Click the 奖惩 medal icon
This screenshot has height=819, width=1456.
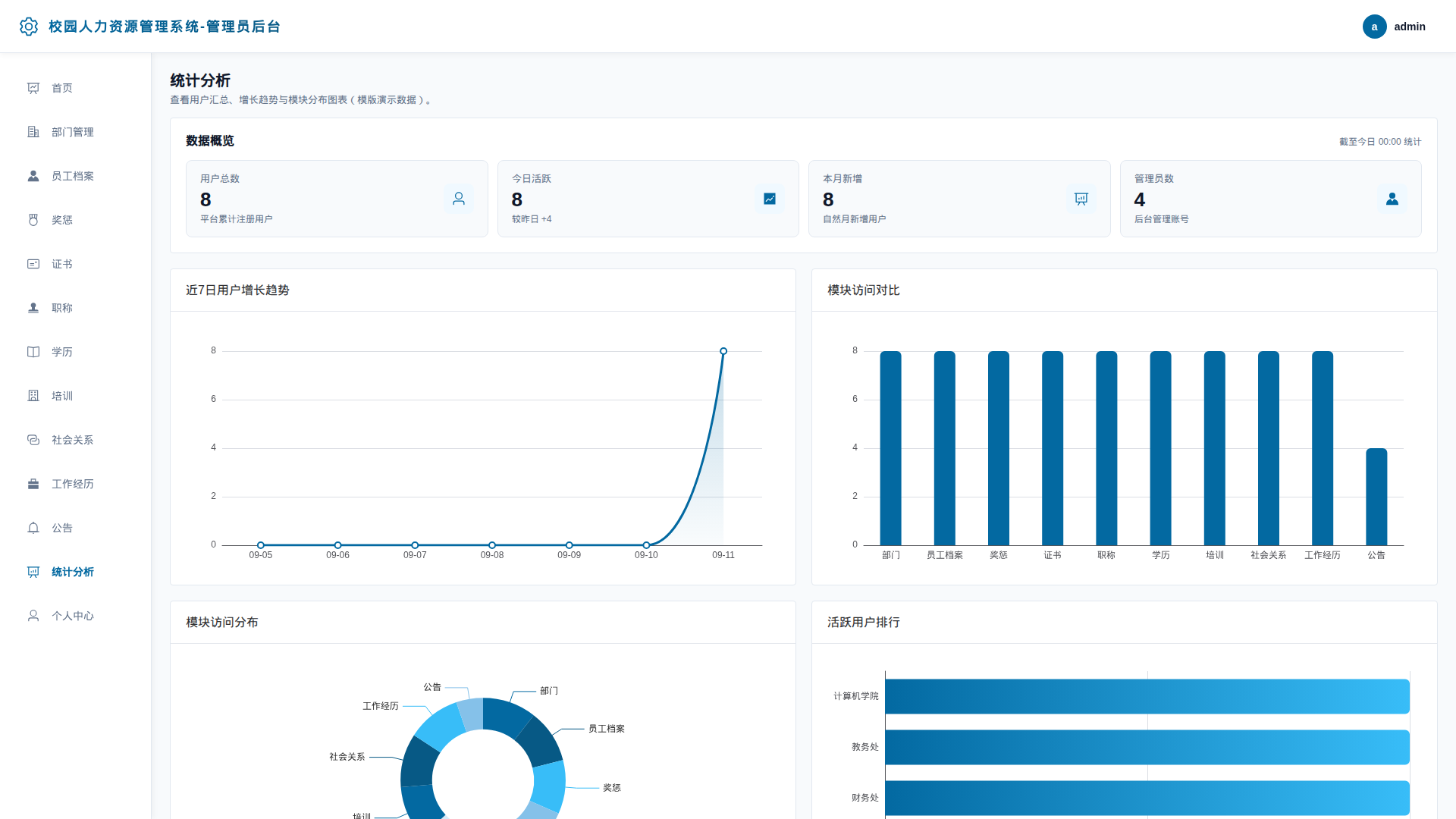click(33, 220)
